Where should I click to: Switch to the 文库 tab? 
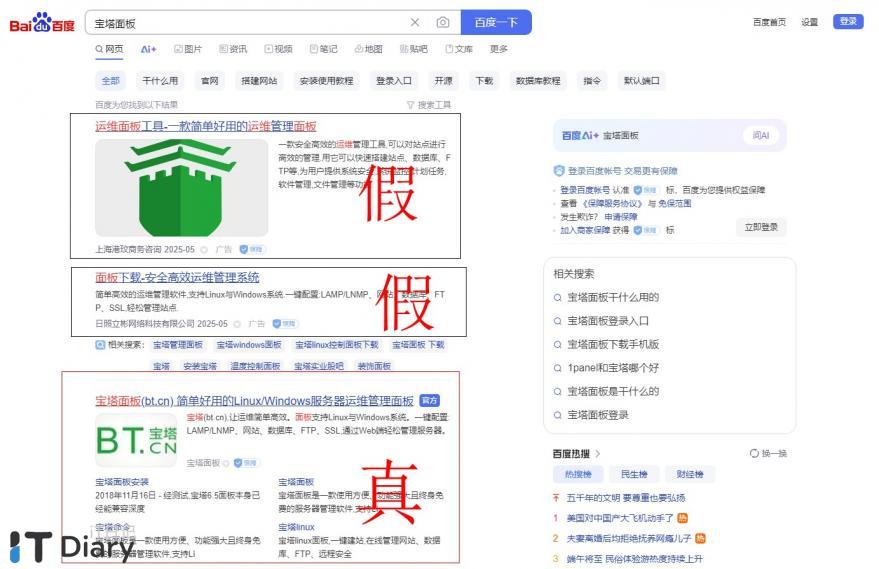[x=459, y=49]
